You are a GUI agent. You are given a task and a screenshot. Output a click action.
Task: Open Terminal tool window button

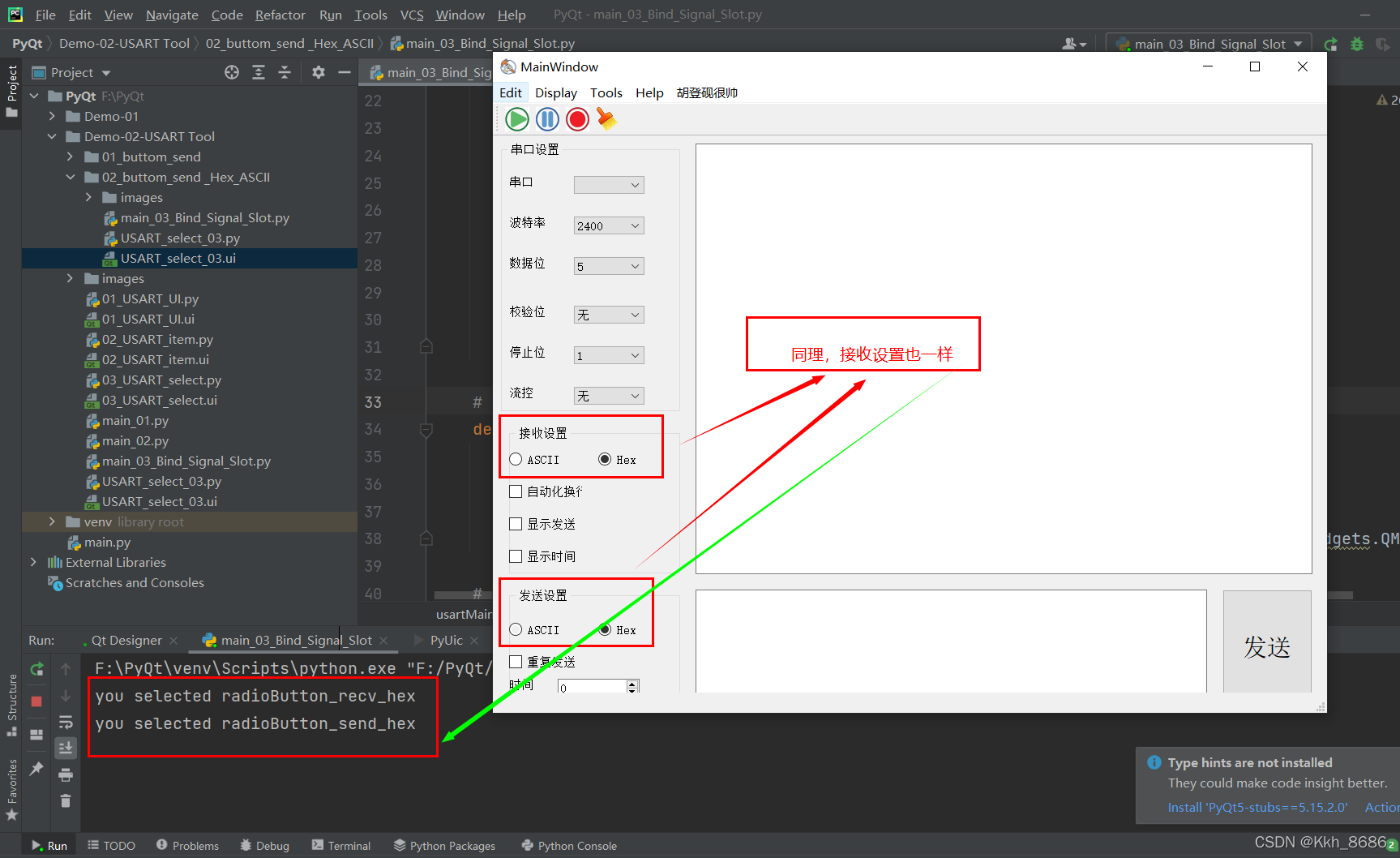click(341, 846)
